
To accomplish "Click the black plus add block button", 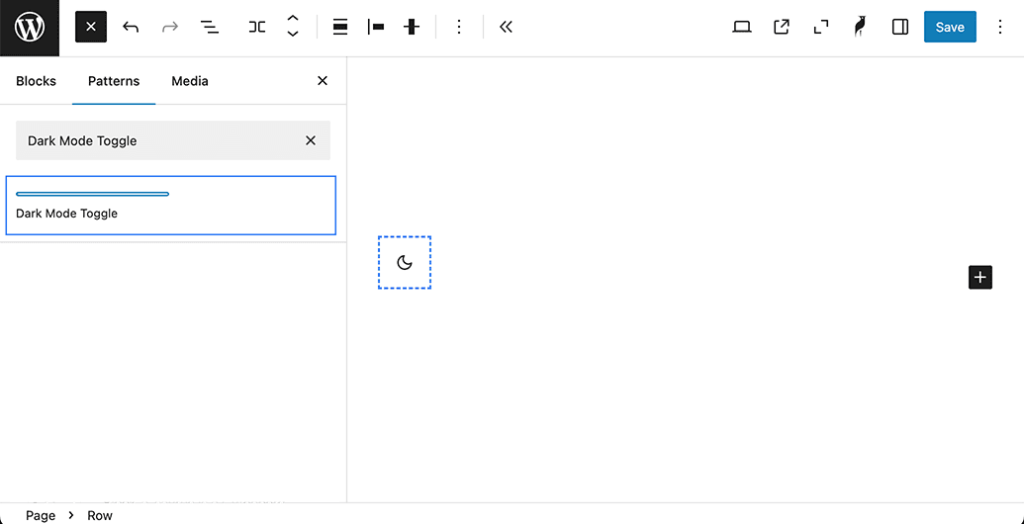I will [980, 278].
